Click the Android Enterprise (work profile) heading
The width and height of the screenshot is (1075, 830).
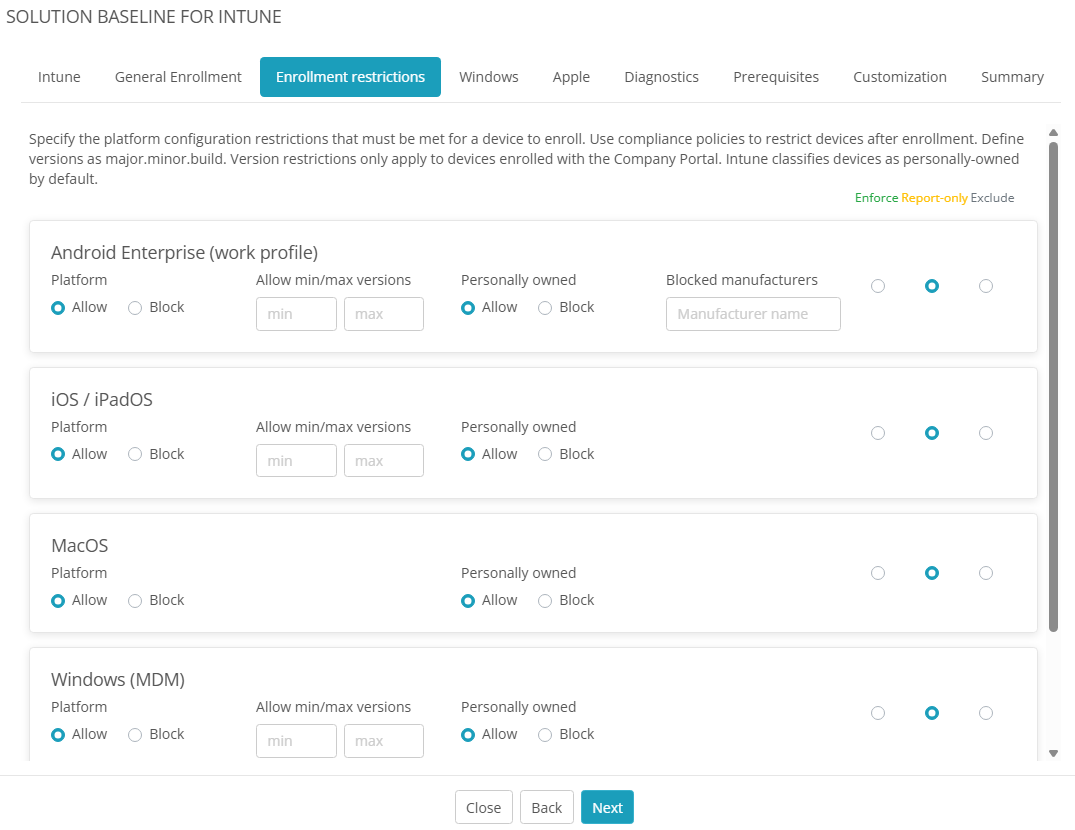[184, 253]
